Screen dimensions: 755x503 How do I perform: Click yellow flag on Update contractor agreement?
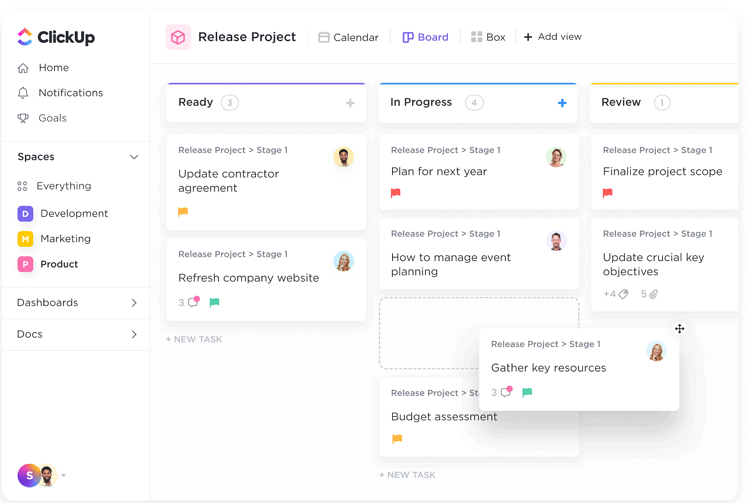(x=183, y=212)
